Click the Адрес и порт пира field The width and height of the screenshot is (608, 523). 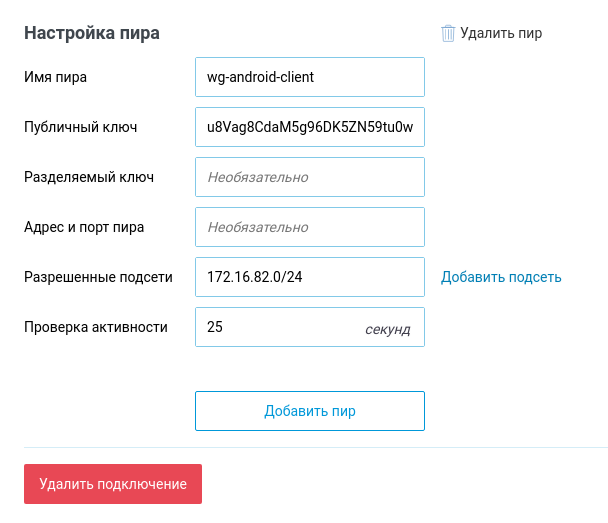(310, 227)
